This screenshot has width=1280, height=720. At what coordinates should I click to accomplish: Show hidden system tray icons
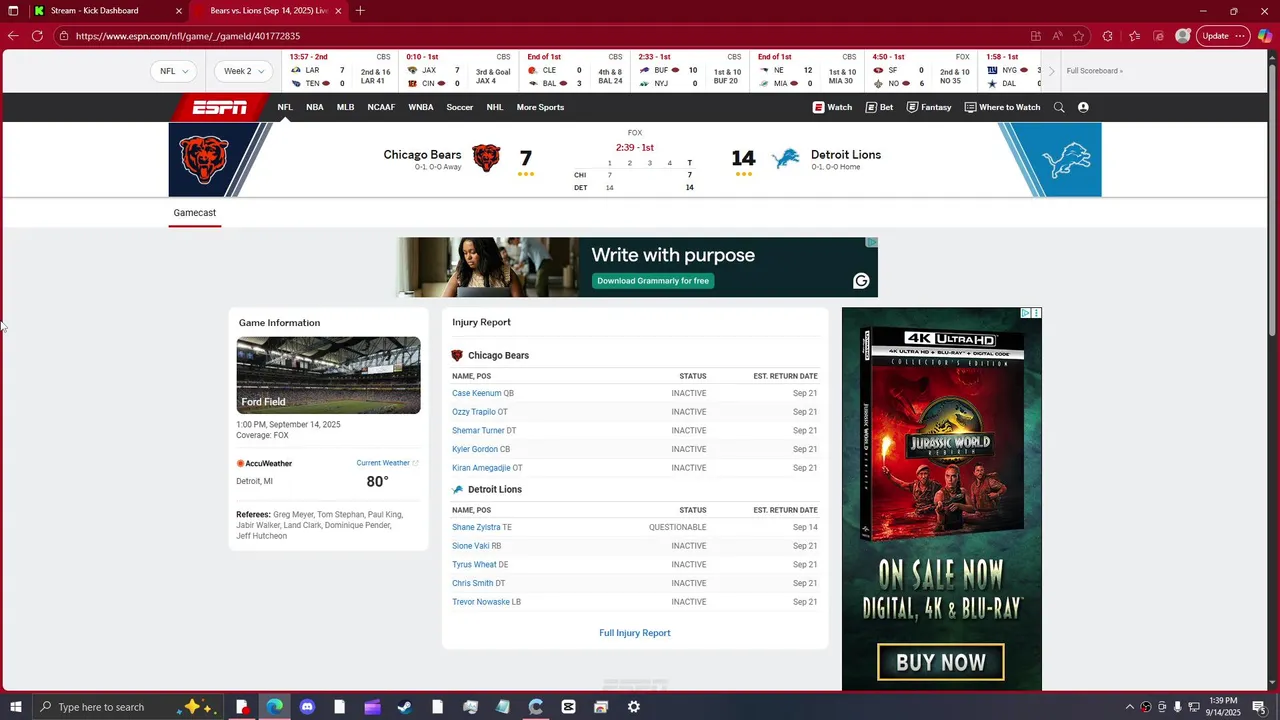[x=1130, y=707]
